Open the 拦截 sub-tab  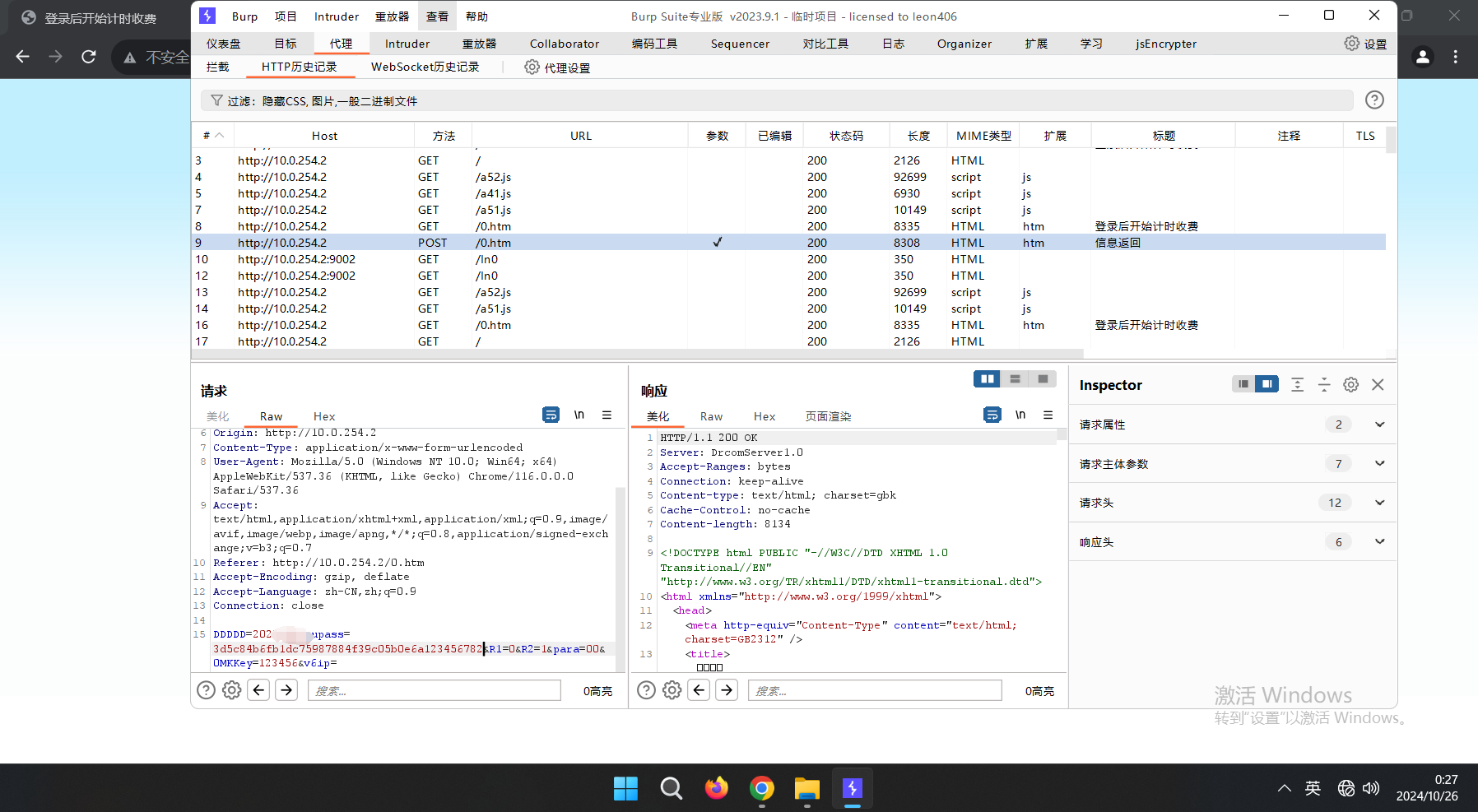pos(218,67)
